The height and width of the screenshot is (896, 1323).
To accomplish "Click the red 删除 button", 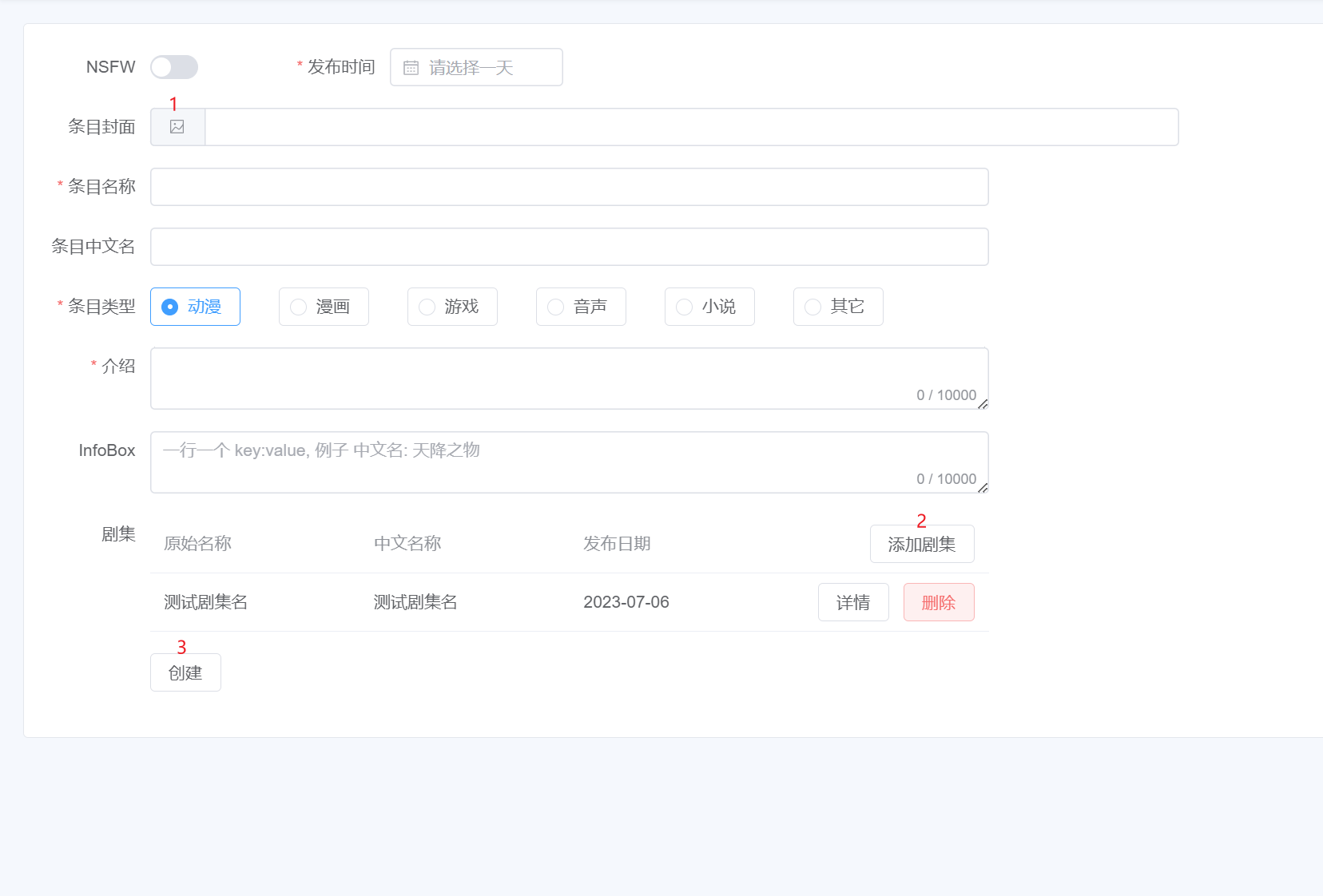I will click(939, 602).
